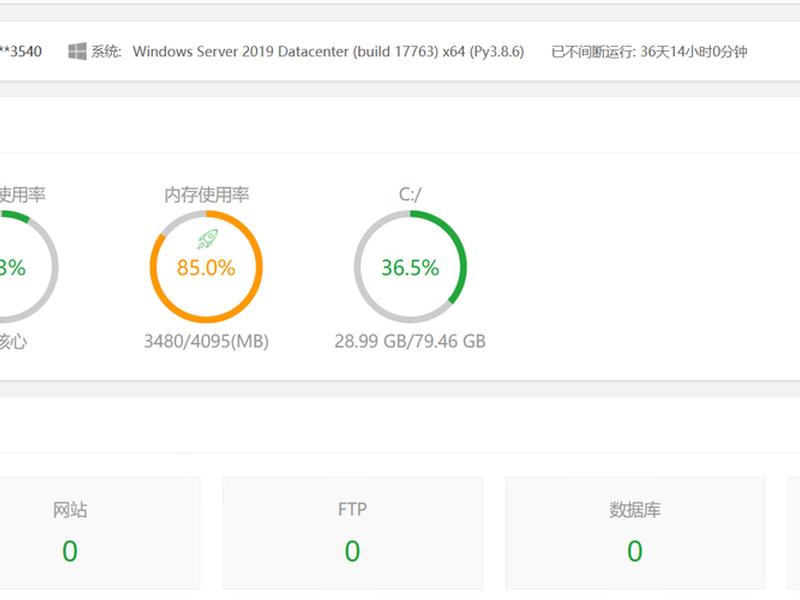
Task: Click the 28.99 GB/79.46 GB disk value
Action: (410, 341)
